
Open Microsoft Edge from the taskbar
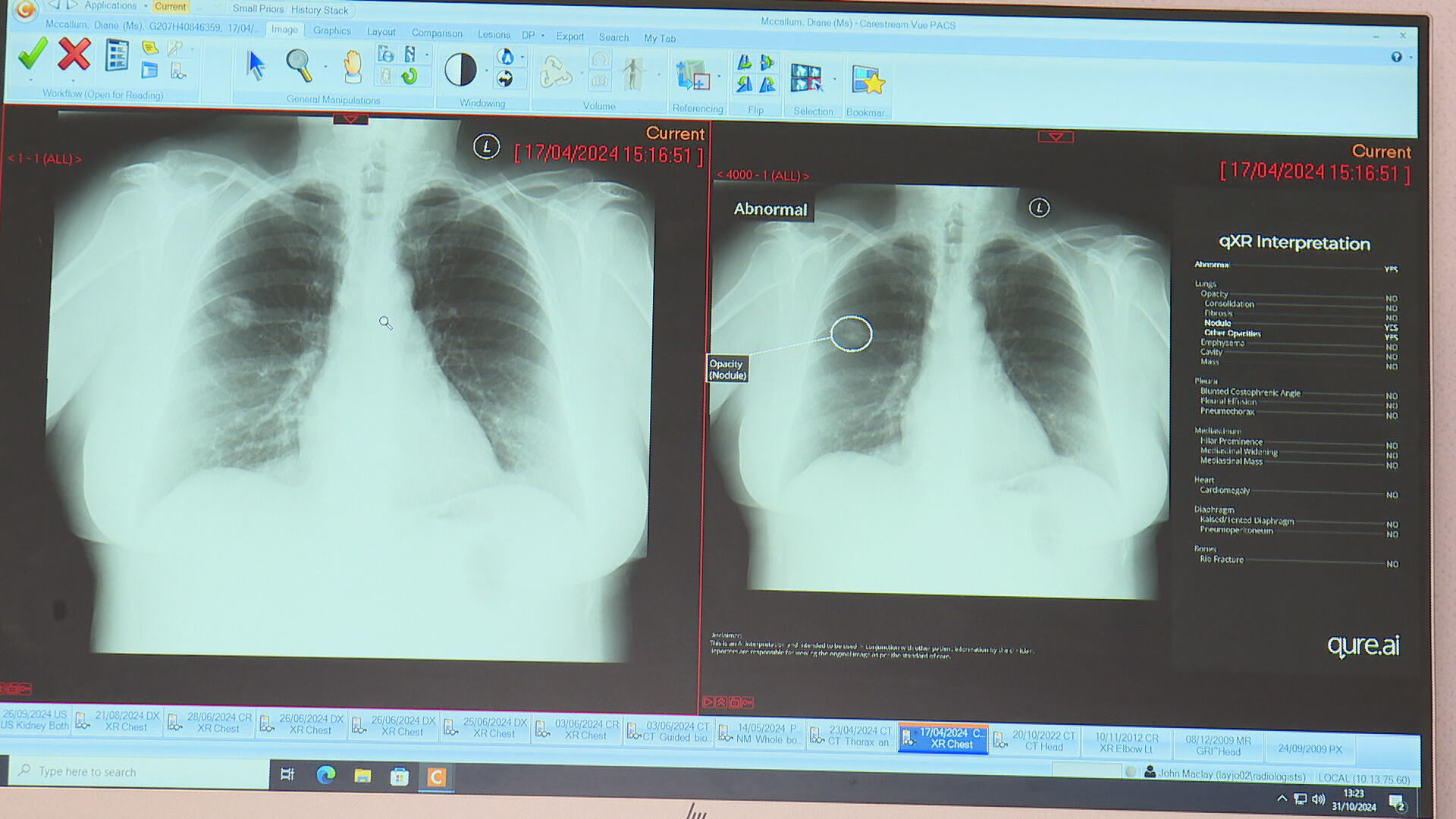pyautogui.click(x=325, y=774)
